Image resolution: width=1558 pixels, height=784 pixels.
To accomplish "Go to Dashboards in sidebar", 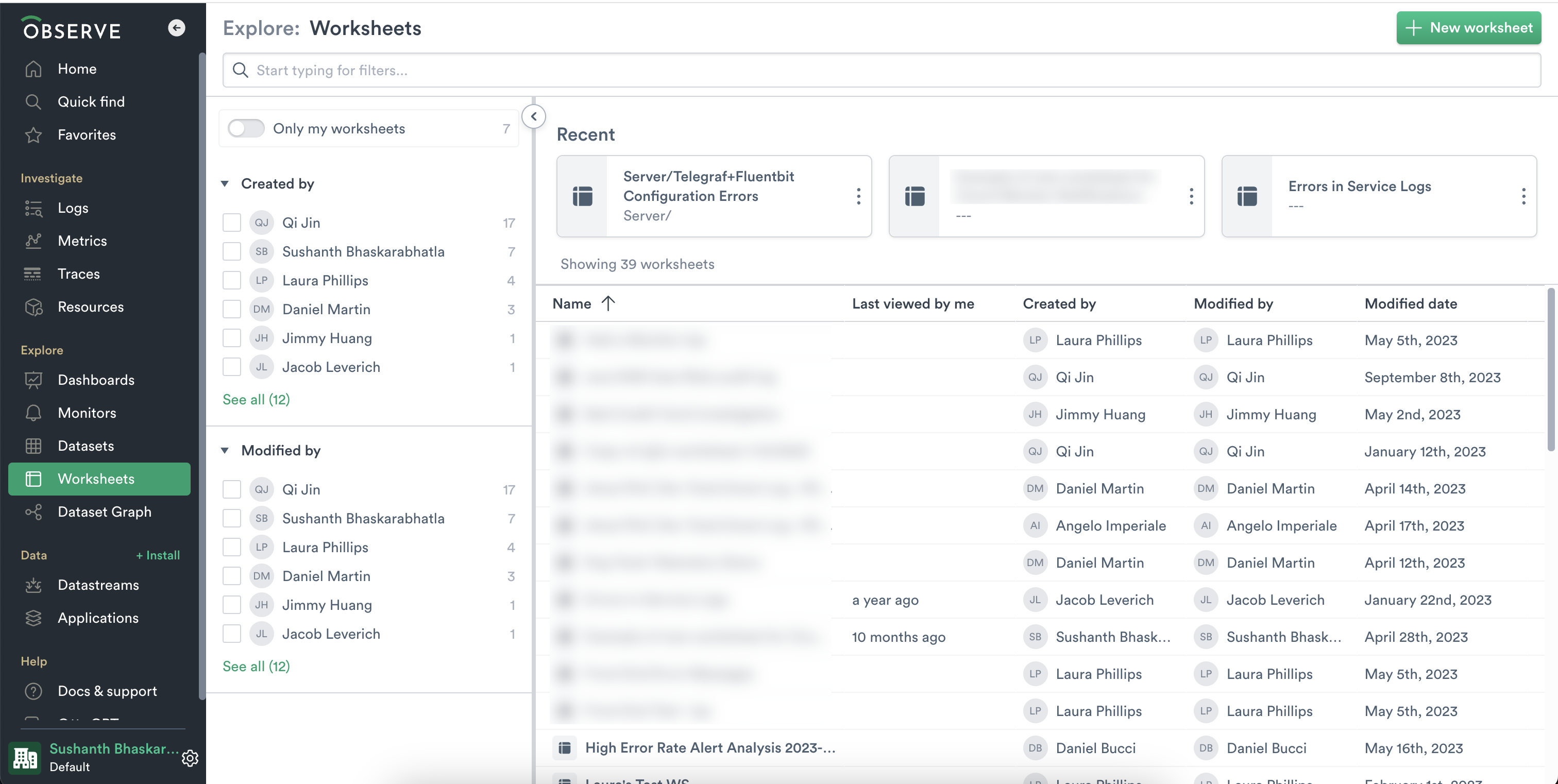I will (x=95, y=380).
